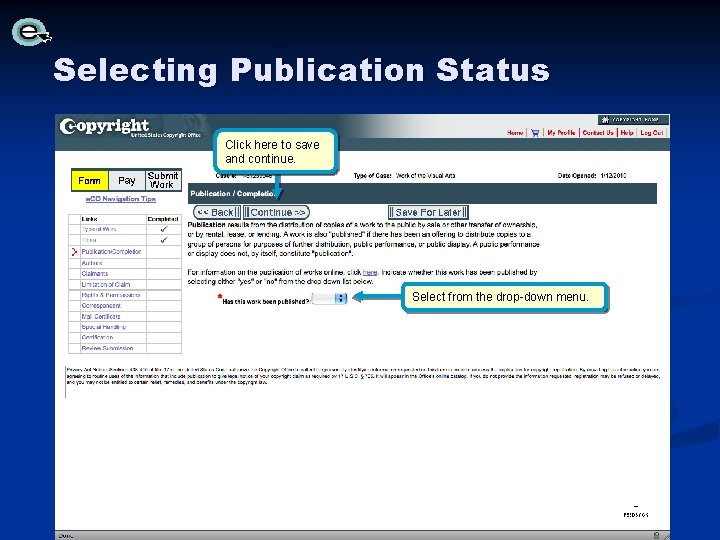Open Mail Certificate sidebar link
Screen dimensions: 720x540
(x=101, y=316)
